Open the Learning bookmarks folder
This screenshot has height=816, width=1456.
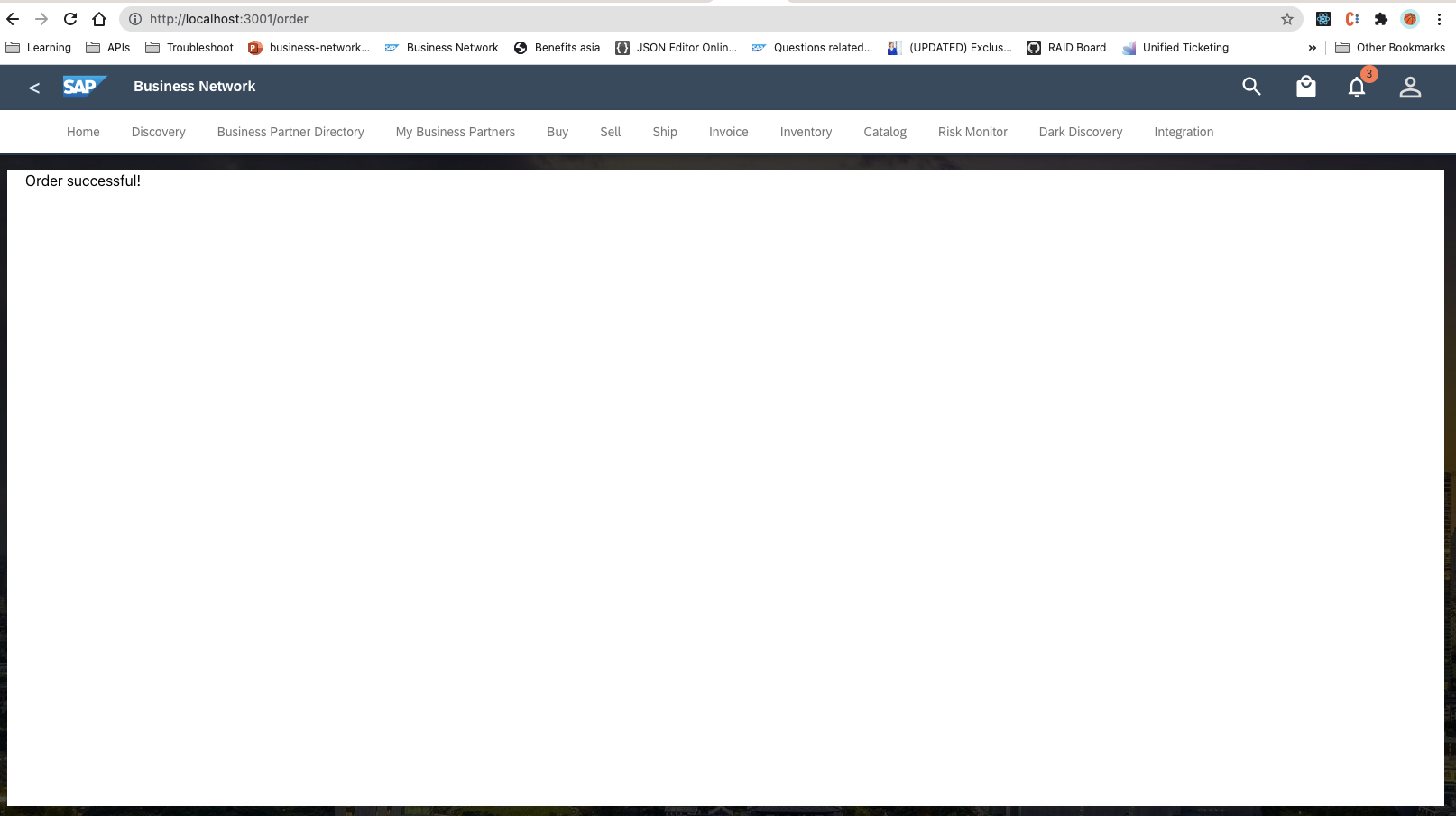39,48
